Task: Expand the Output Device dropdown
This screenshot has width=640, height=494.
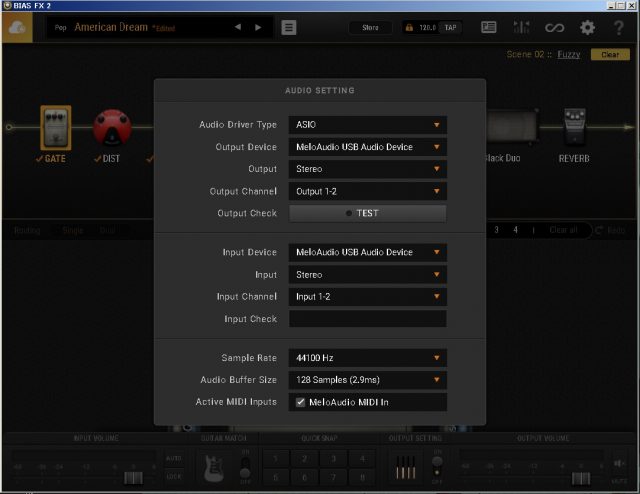Action: pyautogui.click(x=367, y=147)
